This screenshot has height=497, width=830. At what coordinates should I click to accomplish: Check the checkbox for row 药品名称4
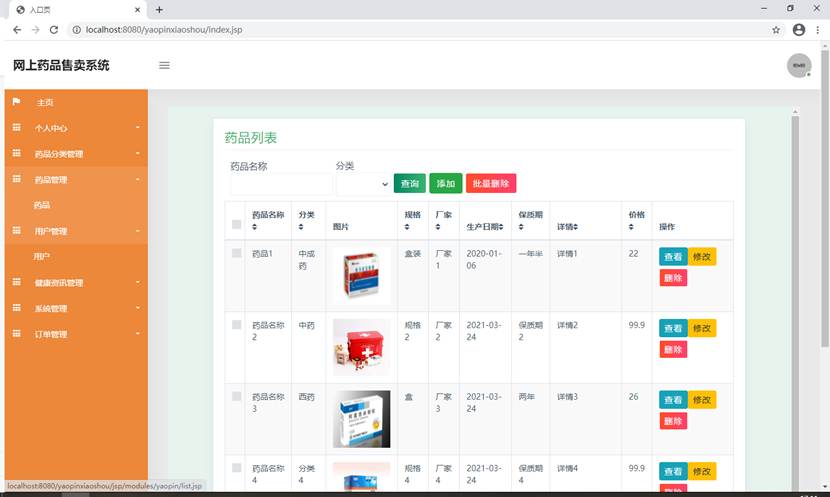pos(237,467)
